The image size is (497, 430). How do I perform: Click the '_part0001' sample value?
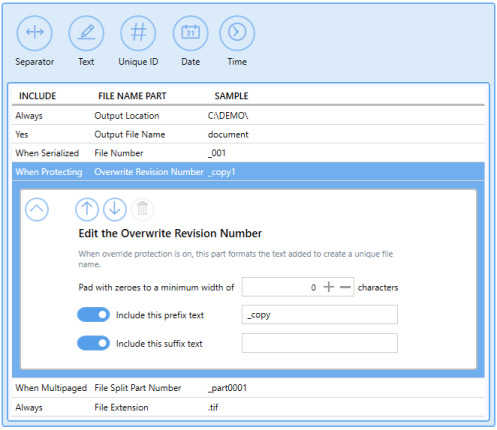tap(227, 388)
